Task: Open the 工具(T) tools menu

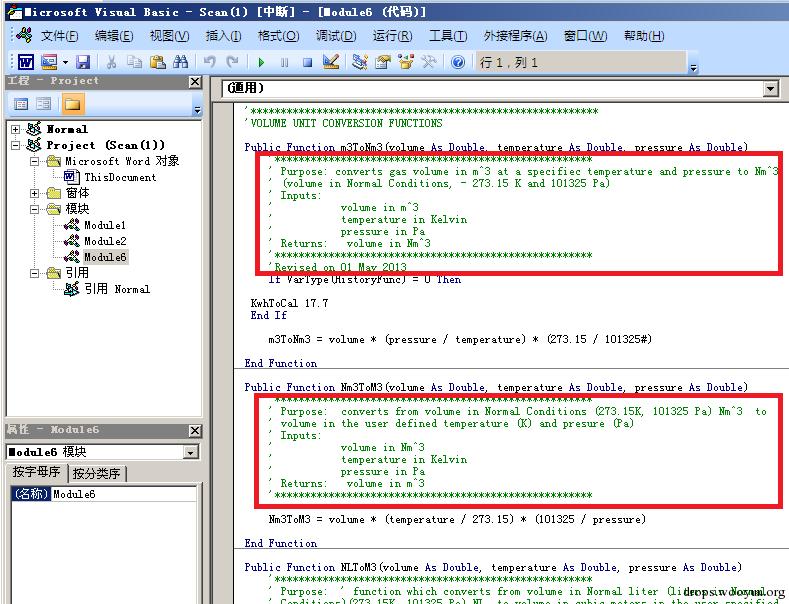Action: (448, 36)
